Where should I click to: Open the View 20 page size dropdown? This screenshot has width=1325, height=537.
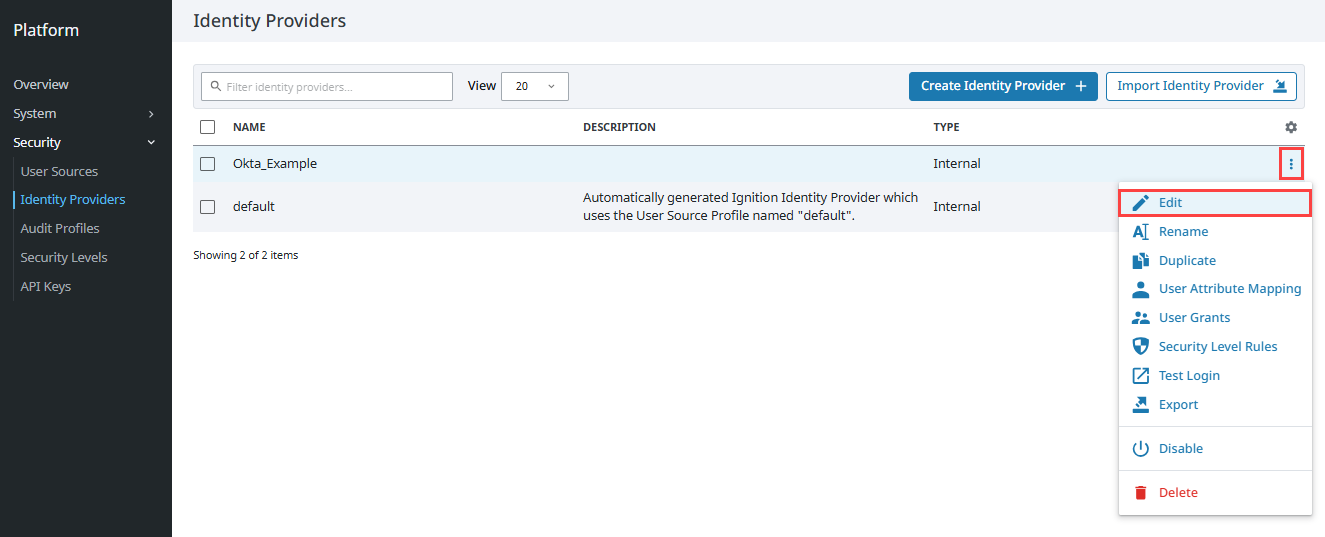click(x=534, y=87)
